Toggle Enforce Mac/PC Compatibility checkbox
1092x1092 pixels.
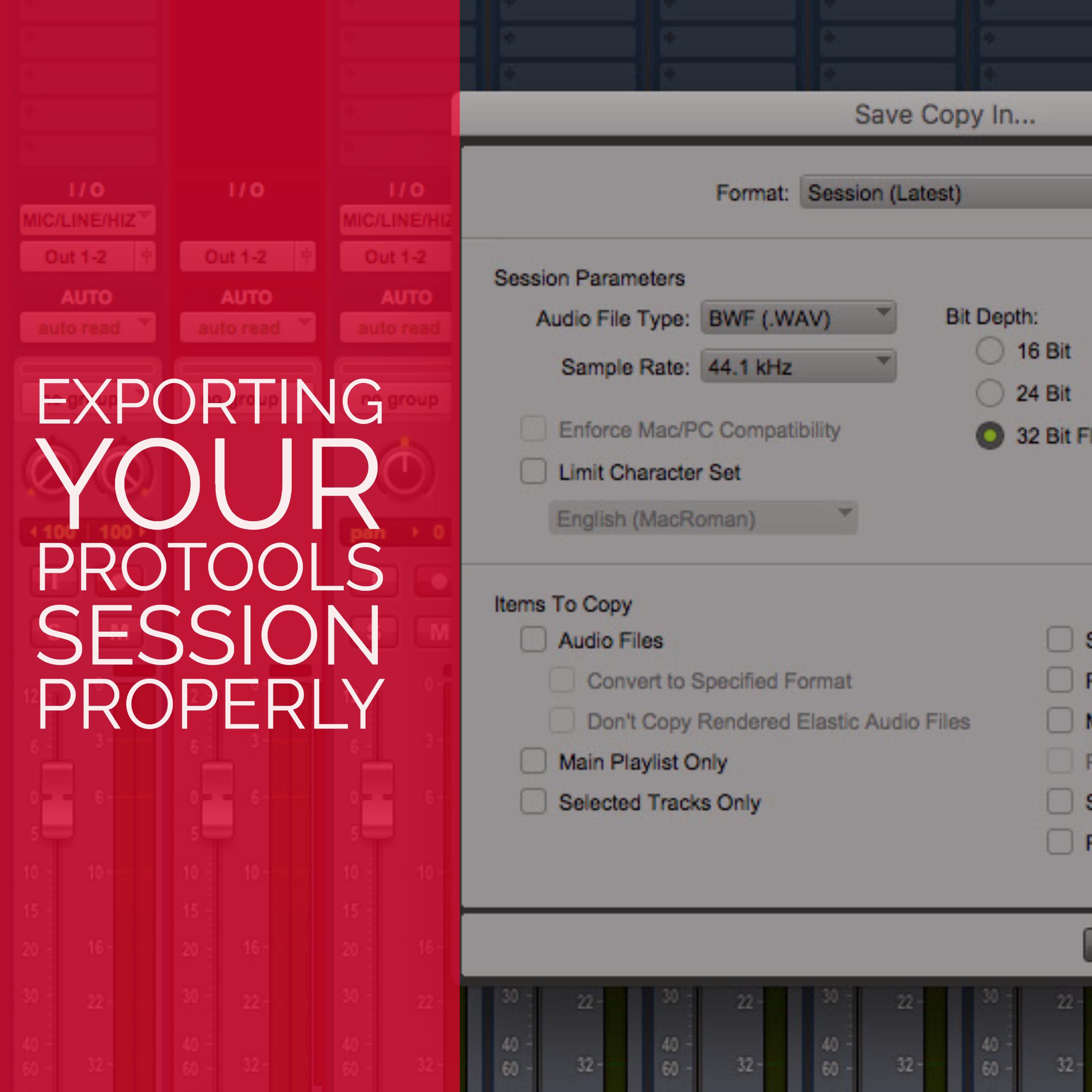tap(533, 429)
